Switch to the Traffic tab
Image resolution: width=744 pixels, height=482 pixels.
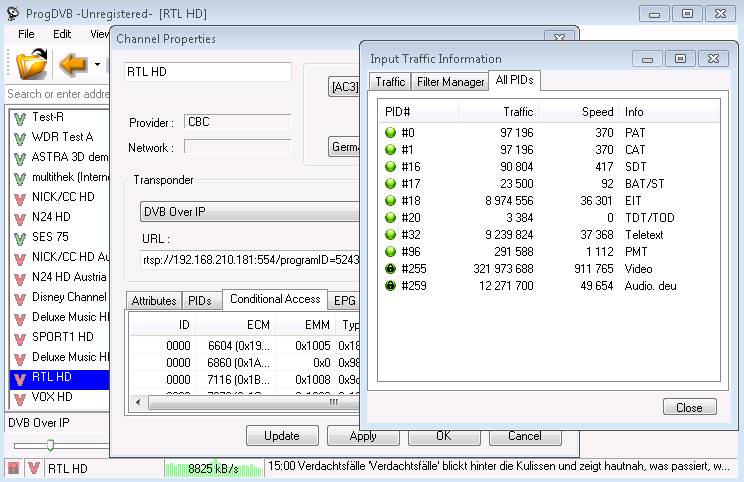pyautogui.click(x=390, y=82)
